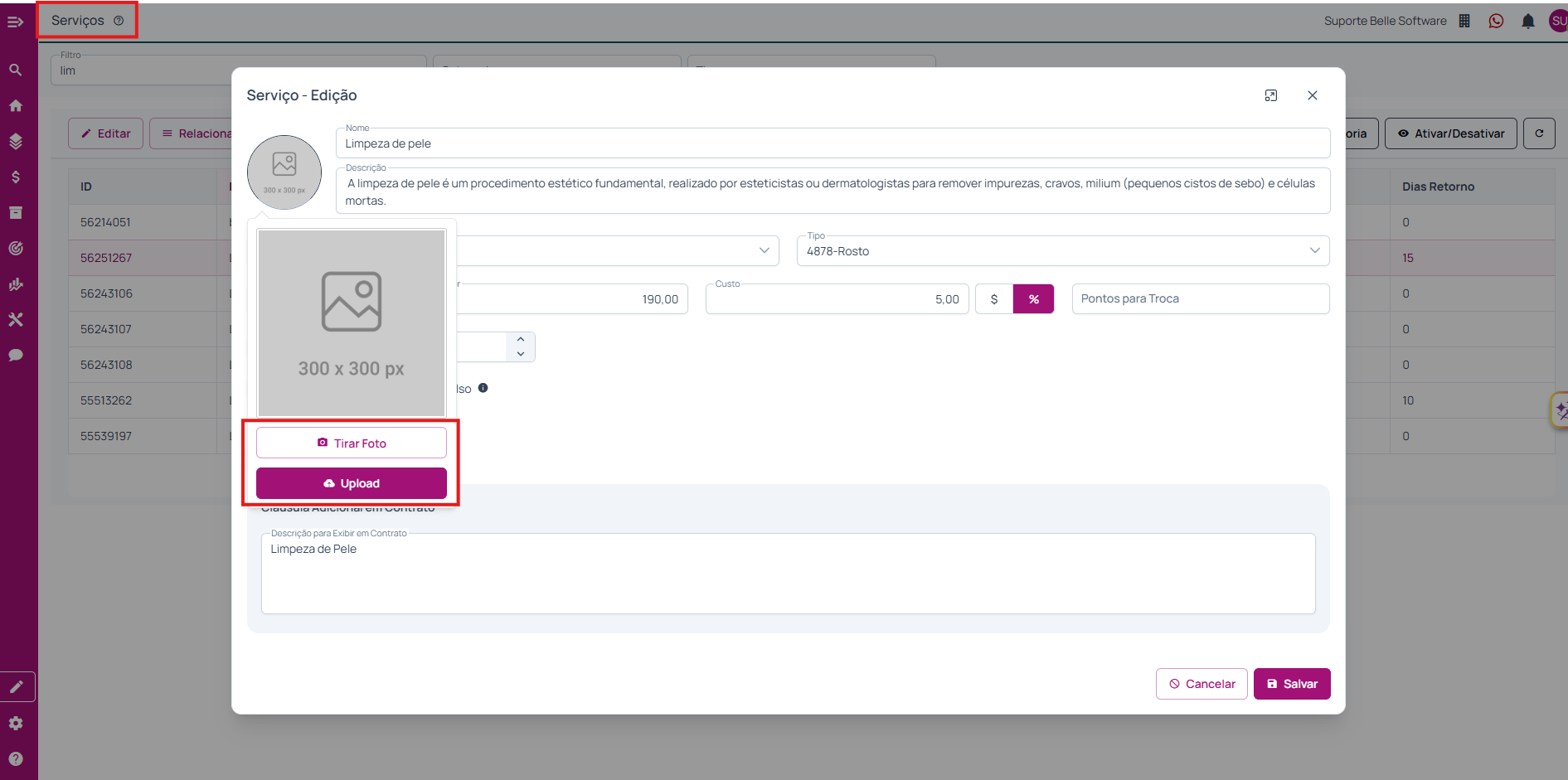The width and height of the screenshot is (1568, 780).
Task: Open the building units icon
Action: click(1464, 21)
